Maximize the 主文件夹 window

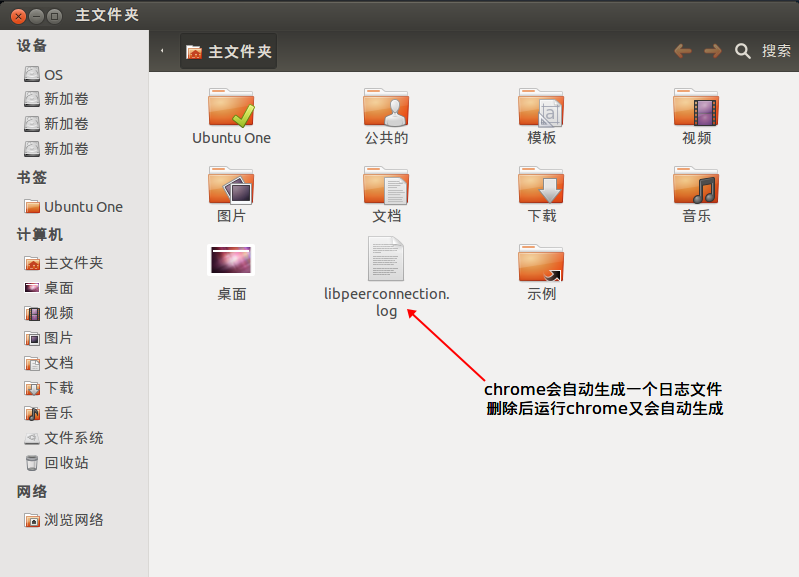(54, 16)
